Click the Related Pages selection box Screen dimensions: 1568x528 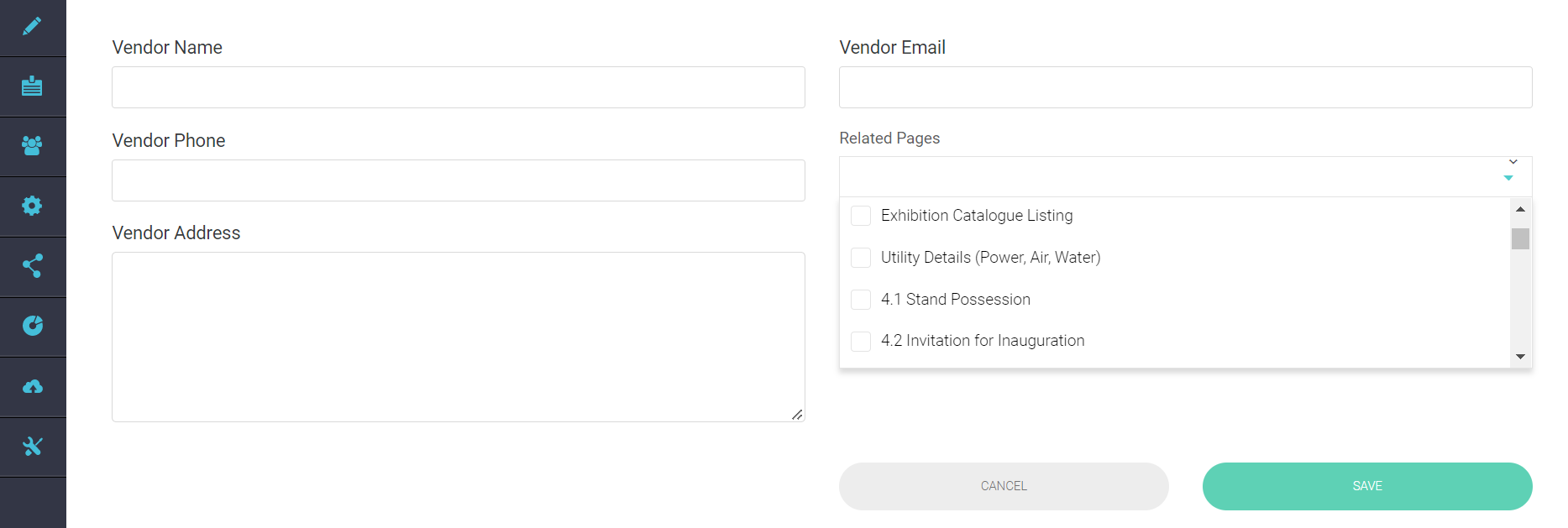[x=1167, y=177]
